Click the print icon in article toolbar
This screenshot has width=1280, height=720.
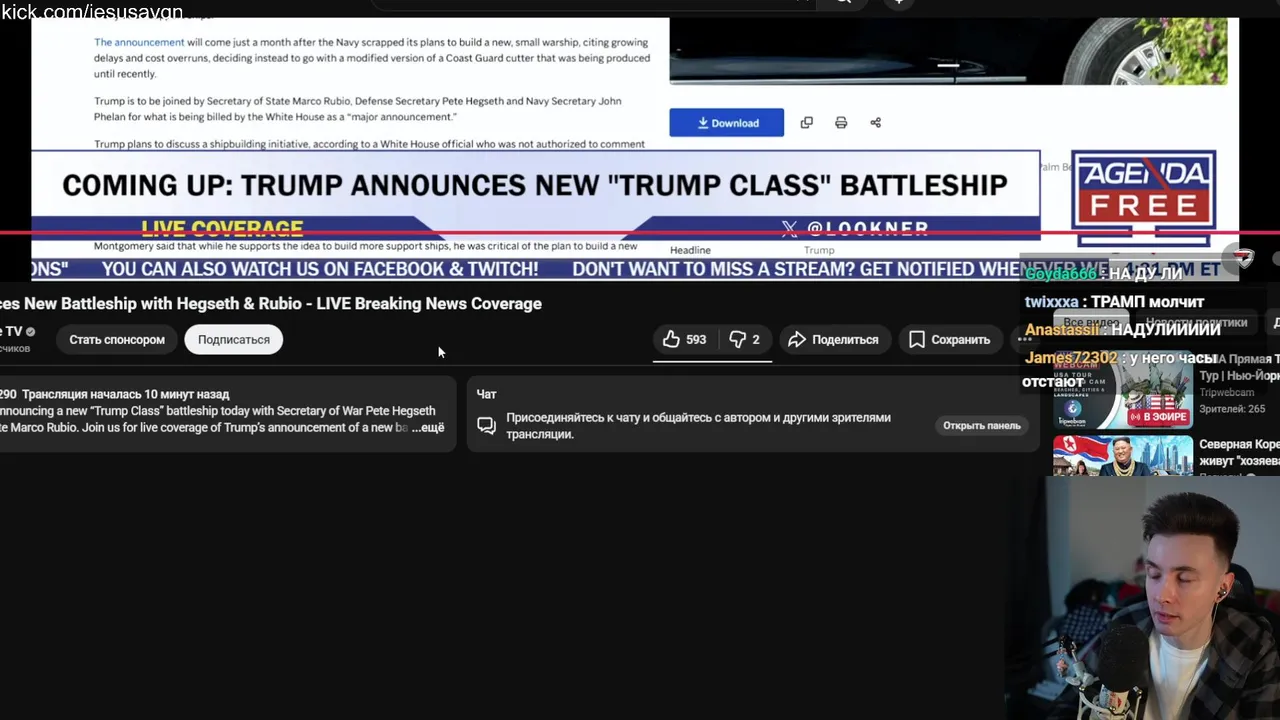tap(841, 123)
